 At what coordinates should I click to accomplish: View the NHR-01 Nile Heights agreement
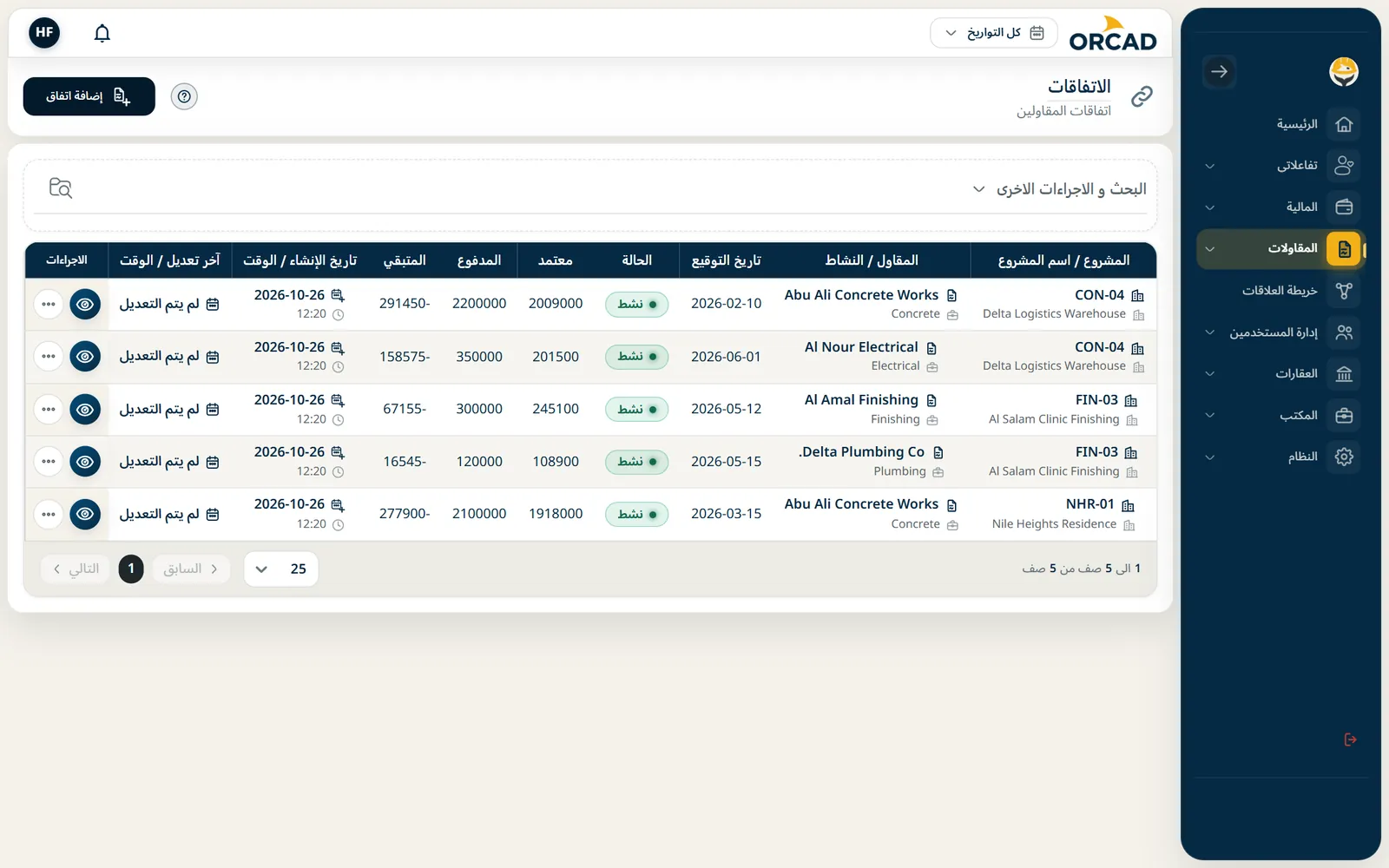(85, 515)
